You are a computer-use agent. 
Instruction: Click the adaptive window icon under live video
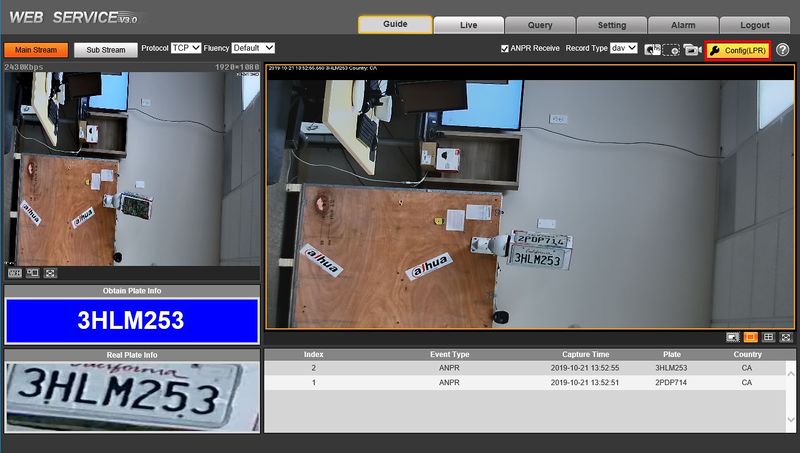click(33, 273)
